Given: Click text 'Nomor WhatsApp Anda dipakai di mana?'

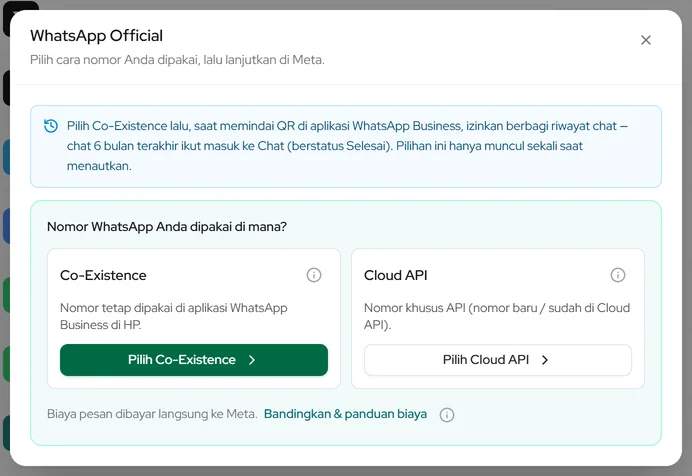Looking at the screenshot, I should (167, 227).
